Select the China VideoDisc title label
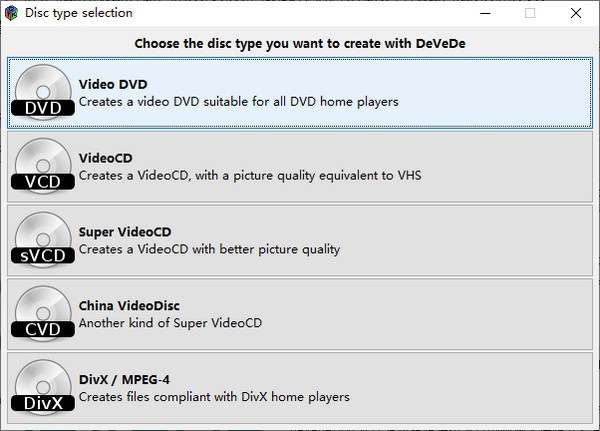The width and height of the screenshot is (600, 431). [x=129, y=306]
